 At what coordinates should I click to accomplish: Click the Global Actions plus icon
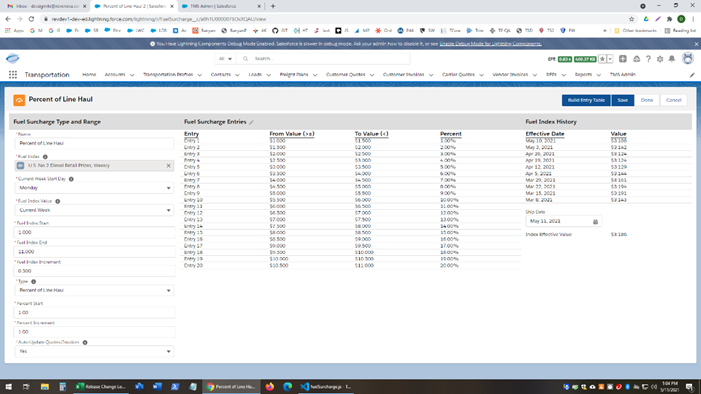[623, 59]
